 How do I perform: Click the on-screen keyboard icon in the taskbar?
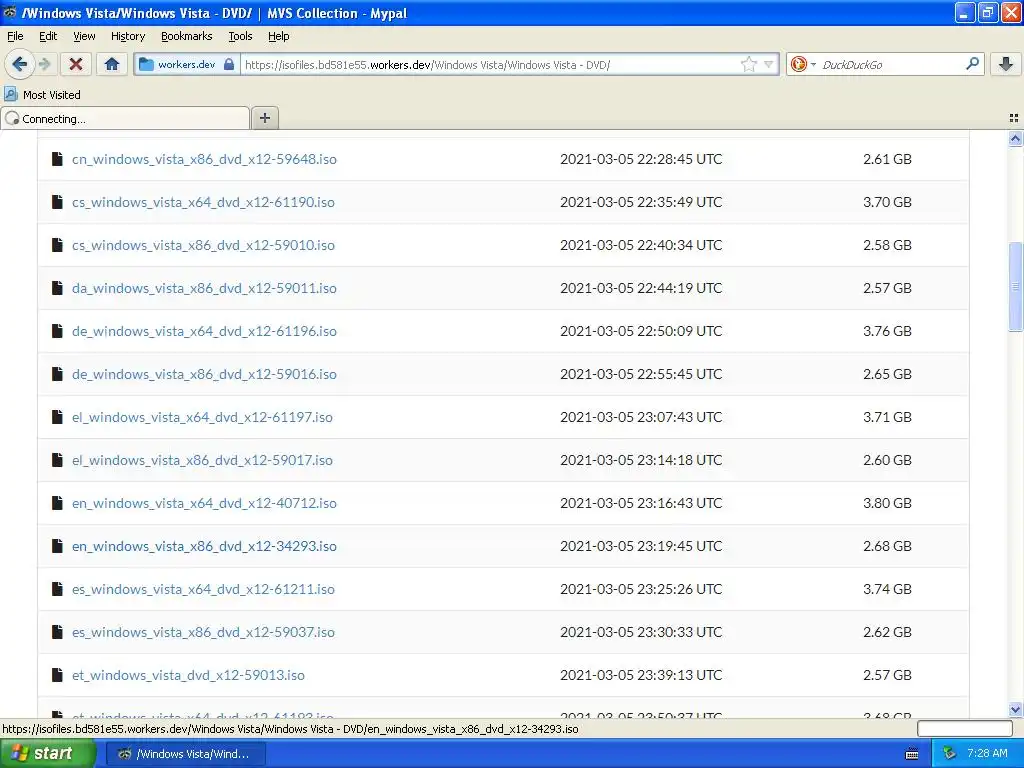tap(912, 754)
